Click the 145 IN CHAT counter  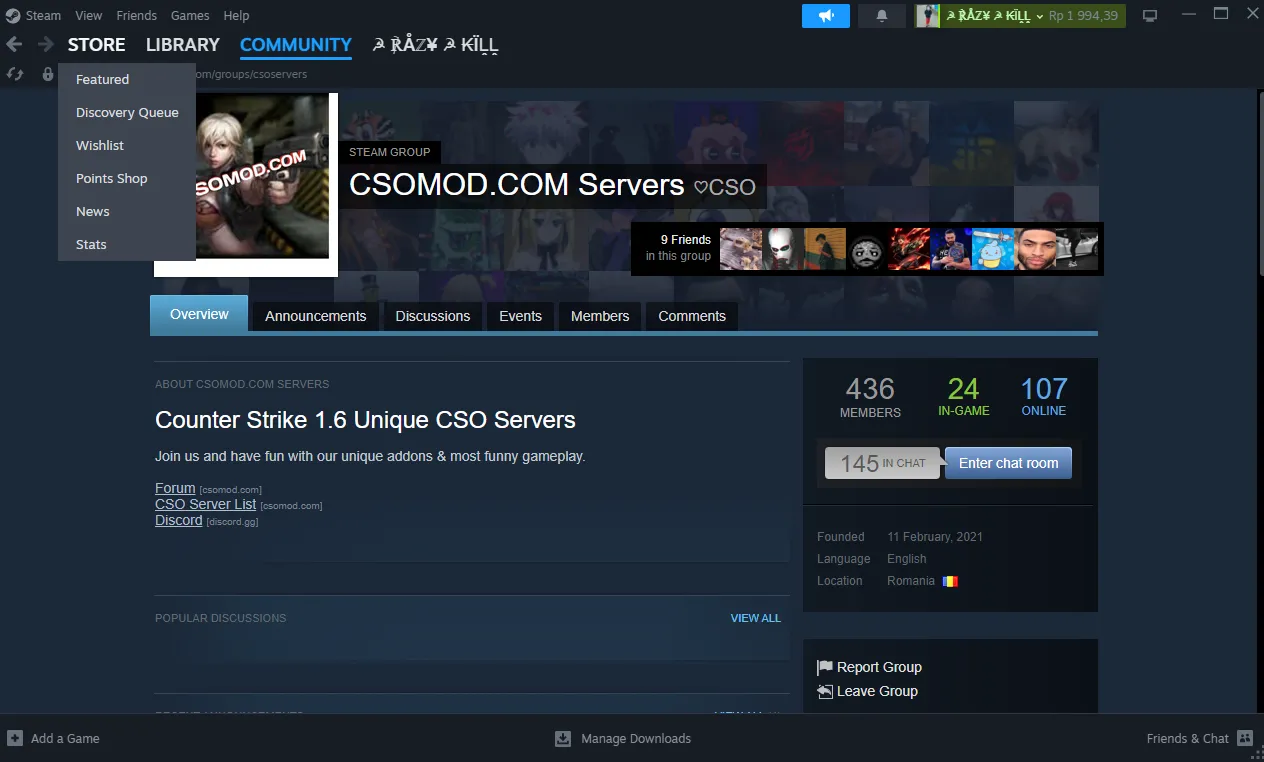[x=882, y=463]
